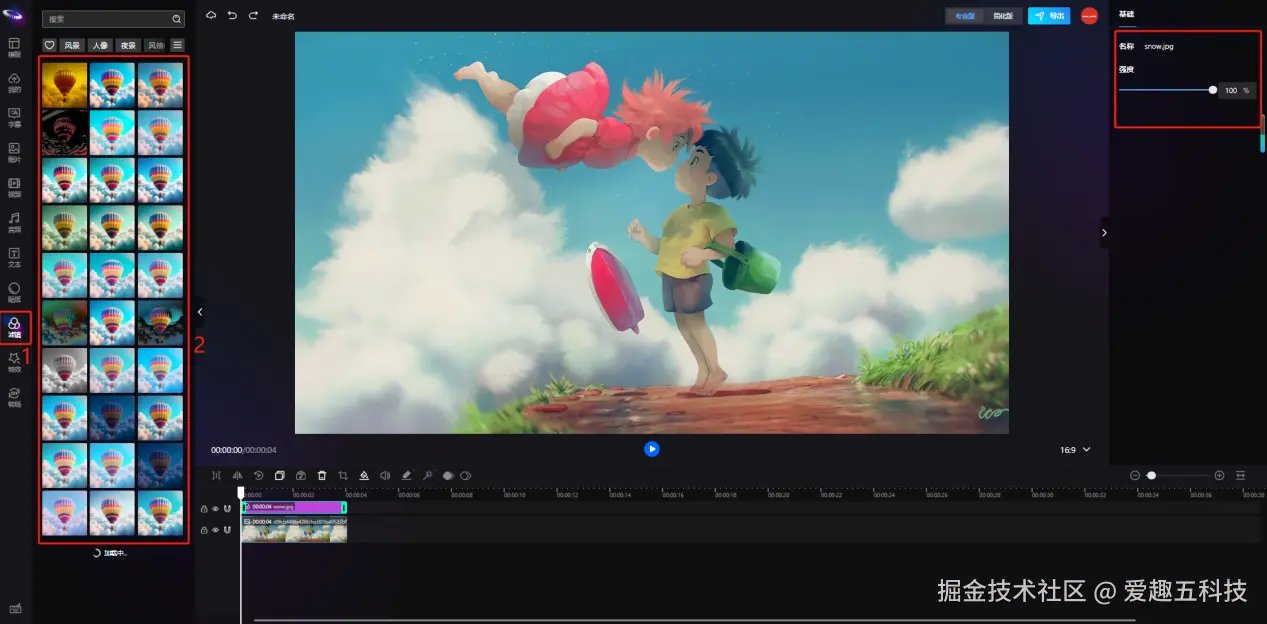This screenshot has height=624, width=1267.
Task: Toggle magnet snapping on the snow.jpg filter track
Action: [227, 508]
